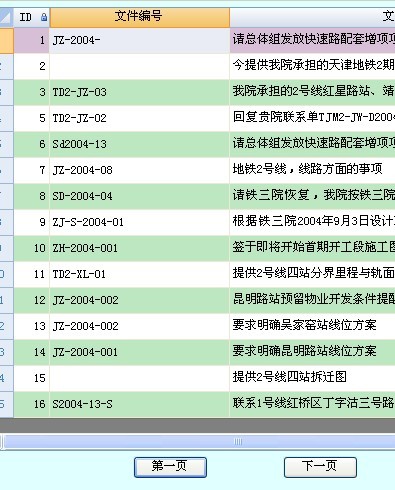Click text starting 昆明路站预留物业开发
Viewport: 395px width, 490px height.
point(314,299)
